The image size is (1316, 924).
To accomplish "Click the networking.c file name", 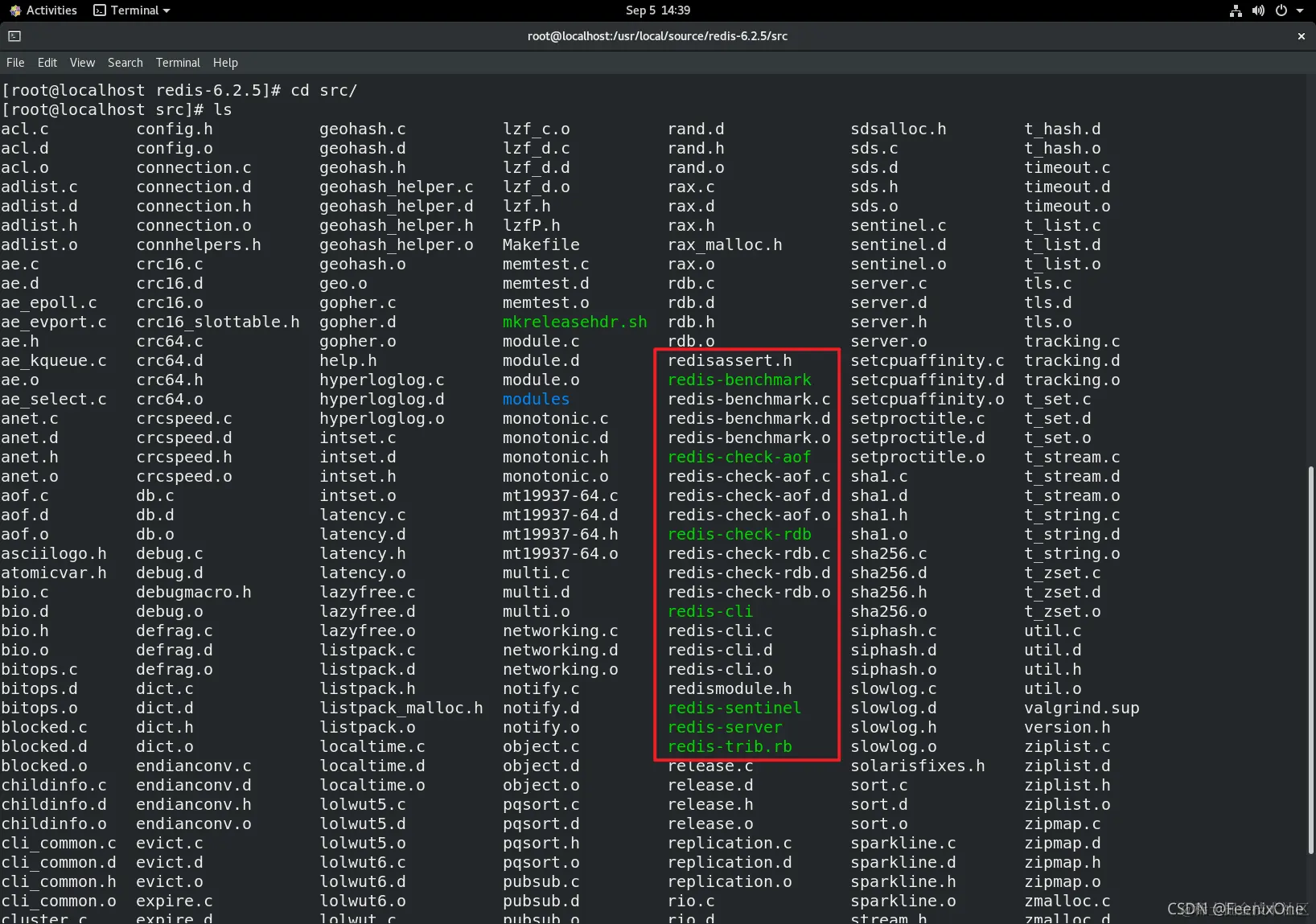I will 560,630.
